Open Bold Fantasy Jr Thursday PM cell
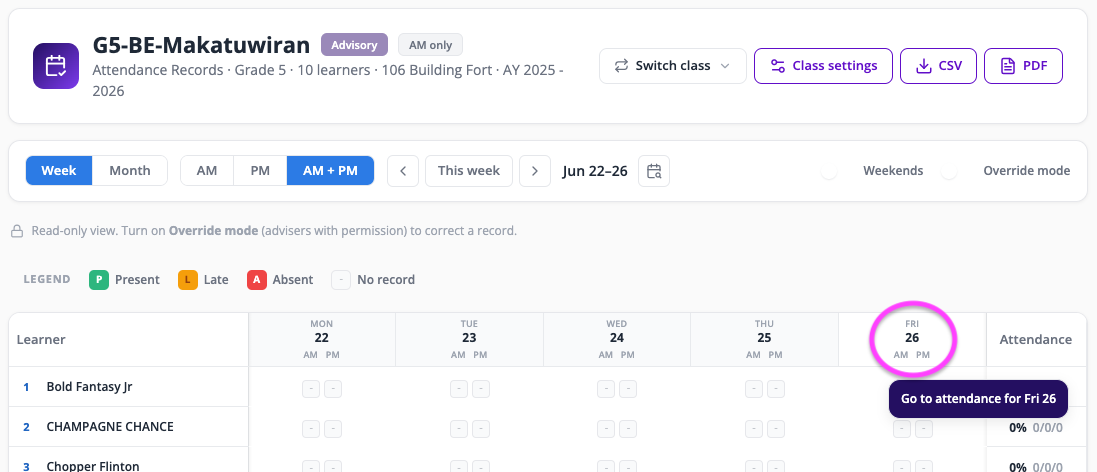 (776, 389)
